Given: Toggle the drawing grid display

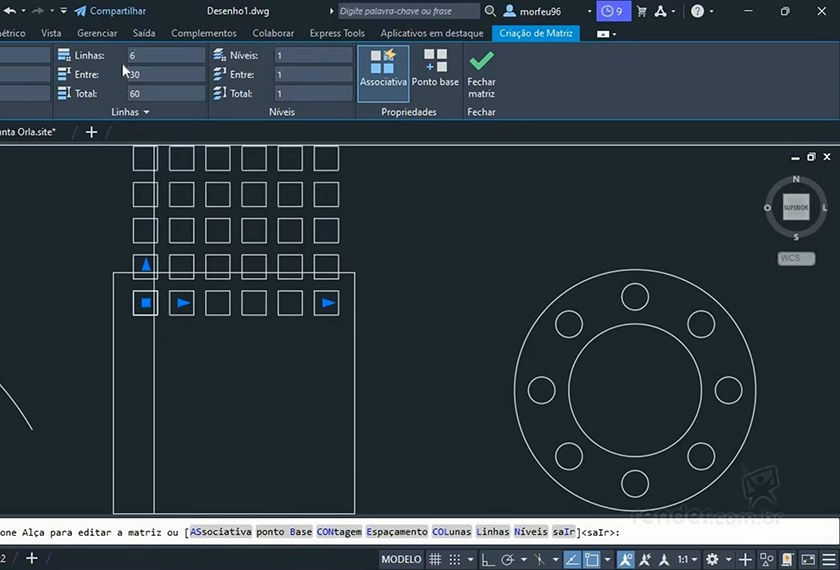Looking at the screenshot, I should (436, 559).
